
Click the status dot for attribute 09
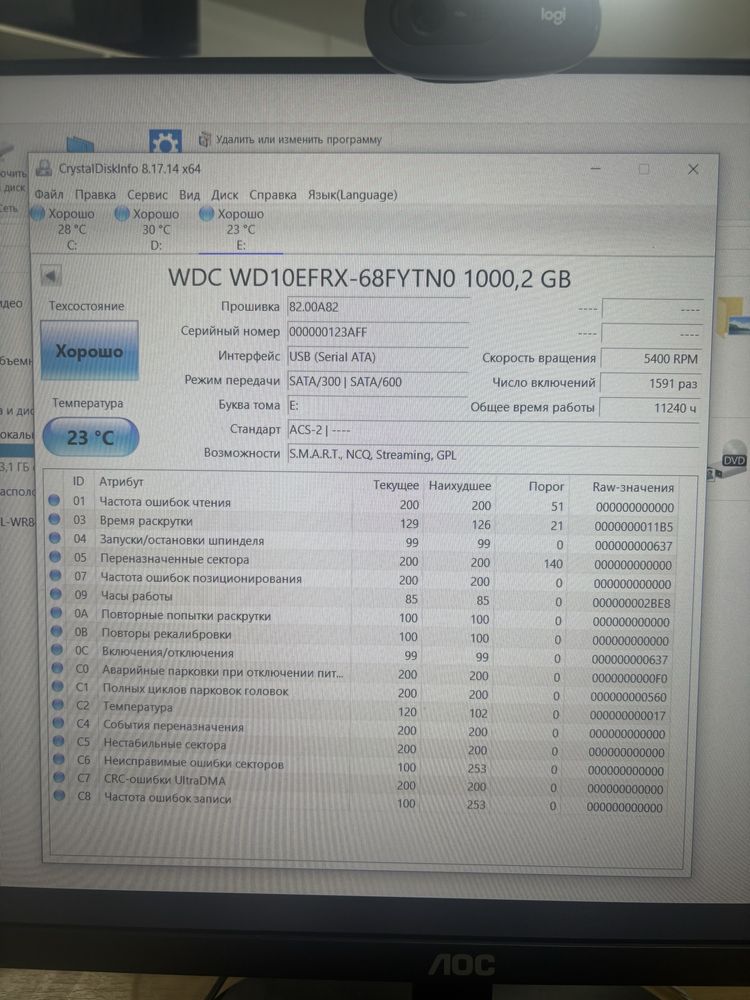pyautogui.click(x=56, y=594)
